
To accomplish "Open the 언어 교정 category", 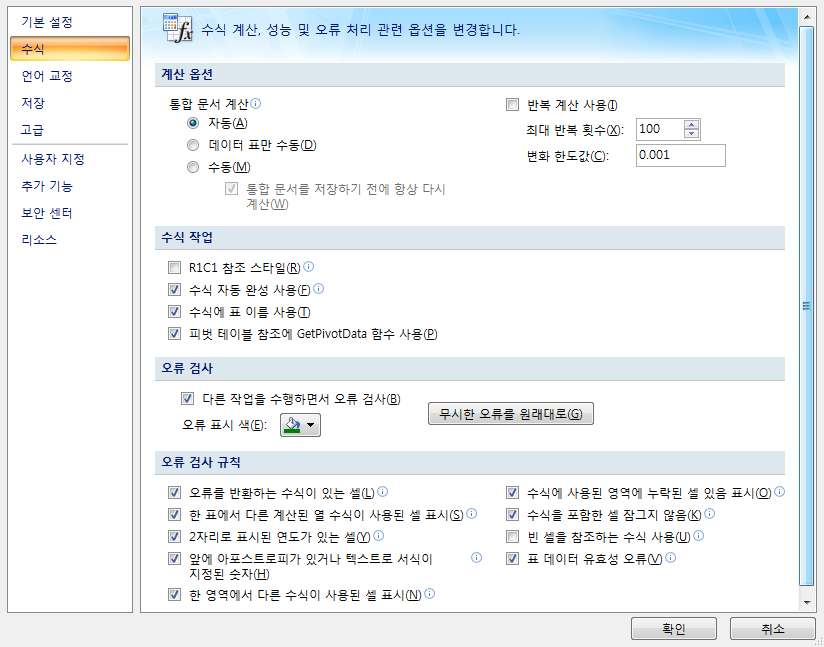I will coord(69,76).
